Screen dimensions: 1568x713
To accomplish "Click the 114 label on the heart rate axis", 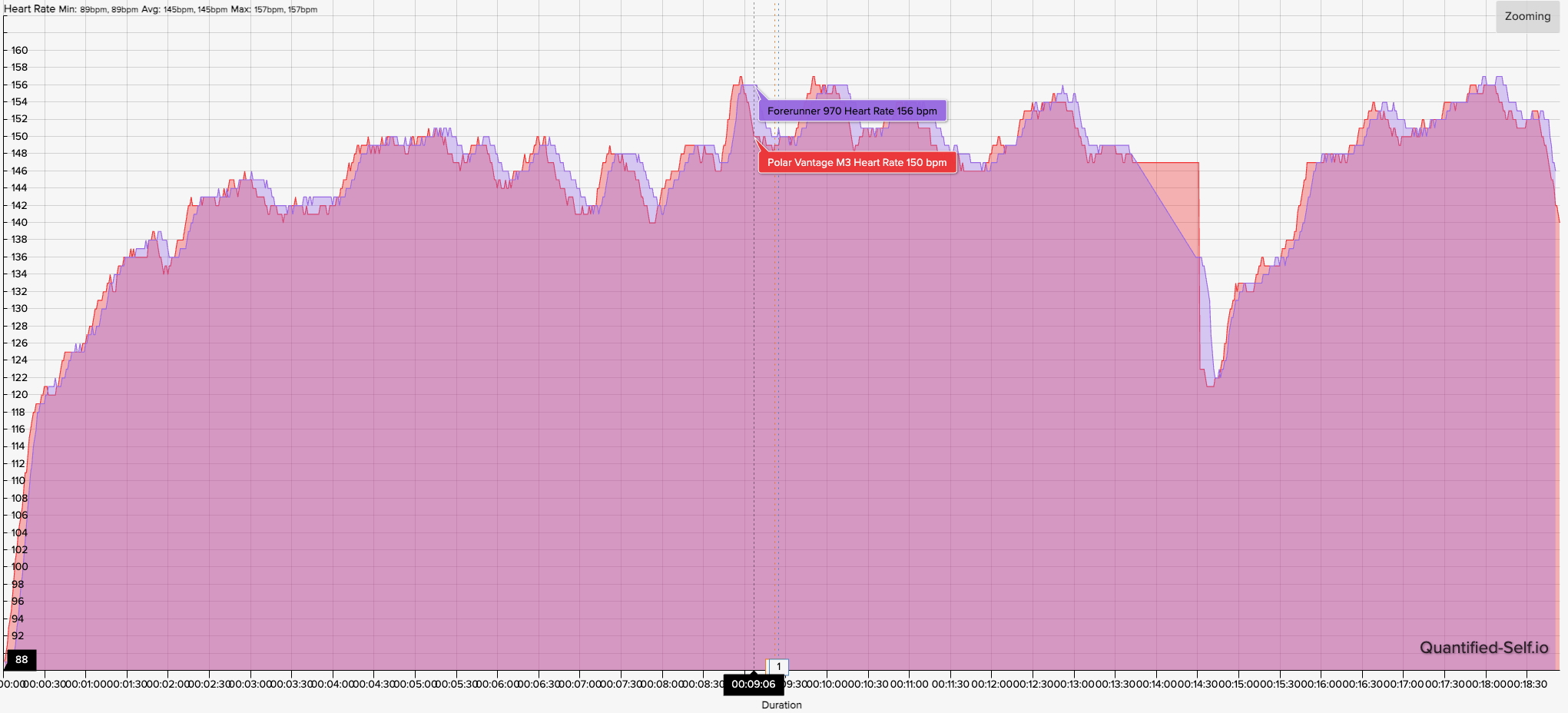I will [18, 446].
